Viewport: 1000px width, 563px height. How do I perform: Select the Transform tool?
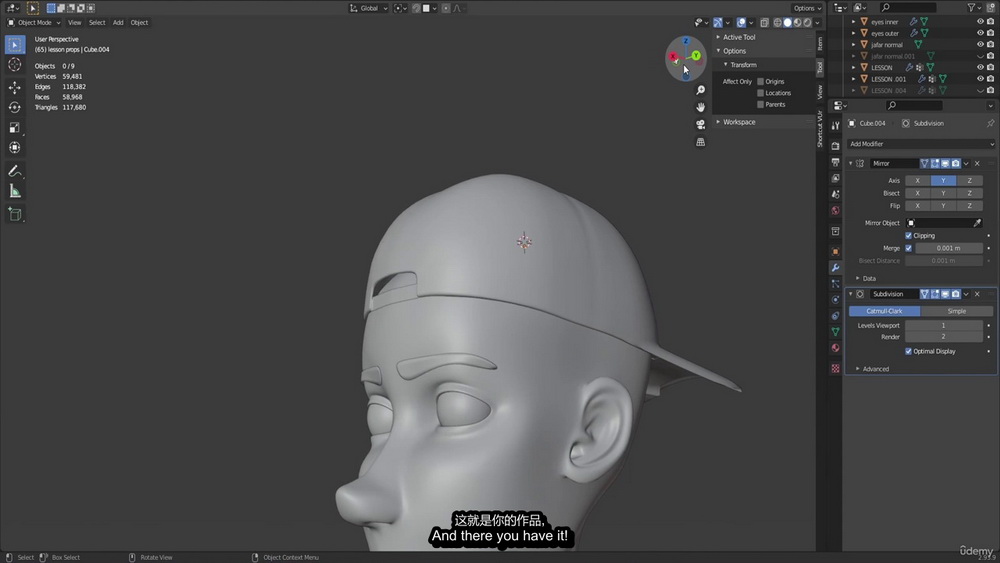click(15, 148)
